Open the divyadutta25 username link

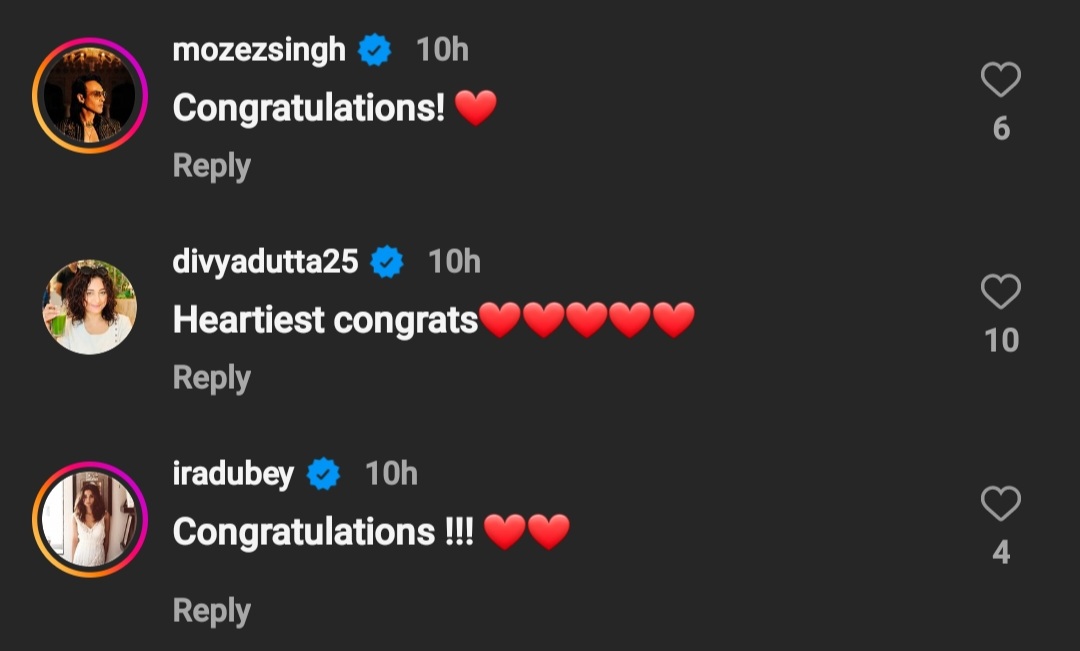click(x=265, y=262)
